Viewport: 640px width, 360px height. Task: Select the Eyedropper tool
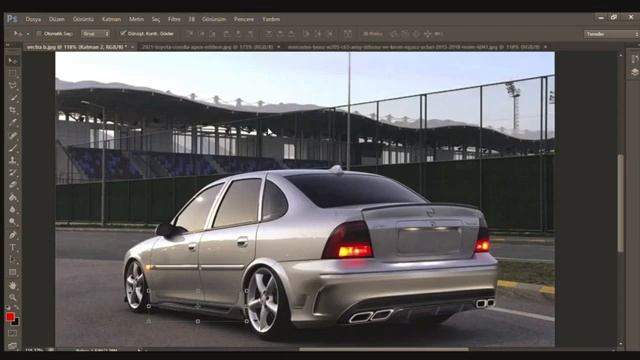(x=13, y=122)
